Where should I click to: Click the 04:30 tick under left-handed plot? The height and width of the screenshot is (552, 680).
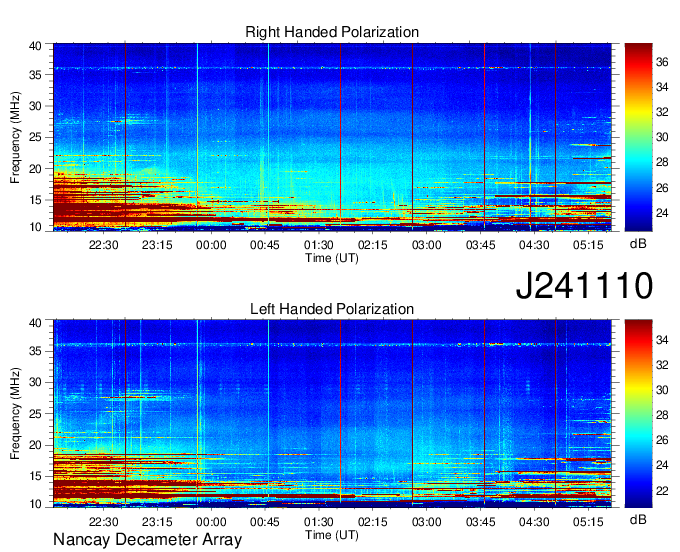coord(534,522)
